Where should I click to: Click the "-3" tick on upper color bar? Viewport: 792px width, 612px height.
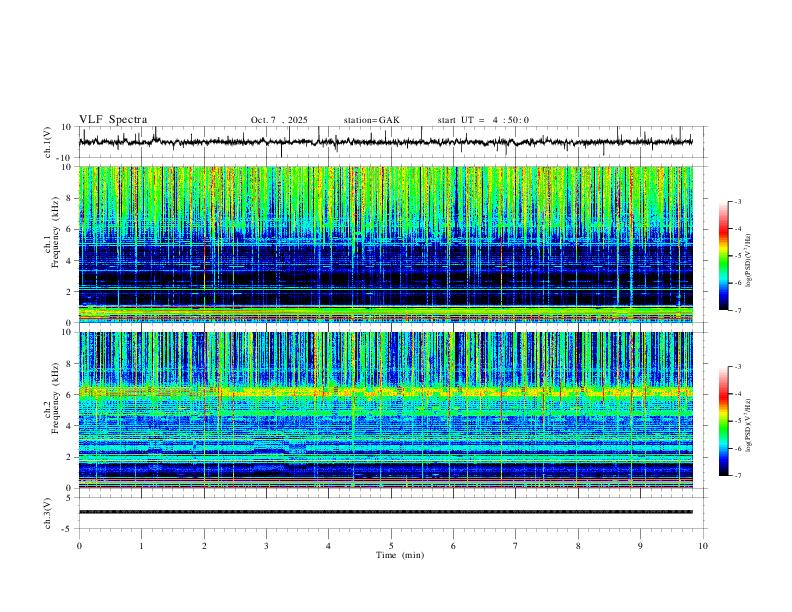pos(737,201)
